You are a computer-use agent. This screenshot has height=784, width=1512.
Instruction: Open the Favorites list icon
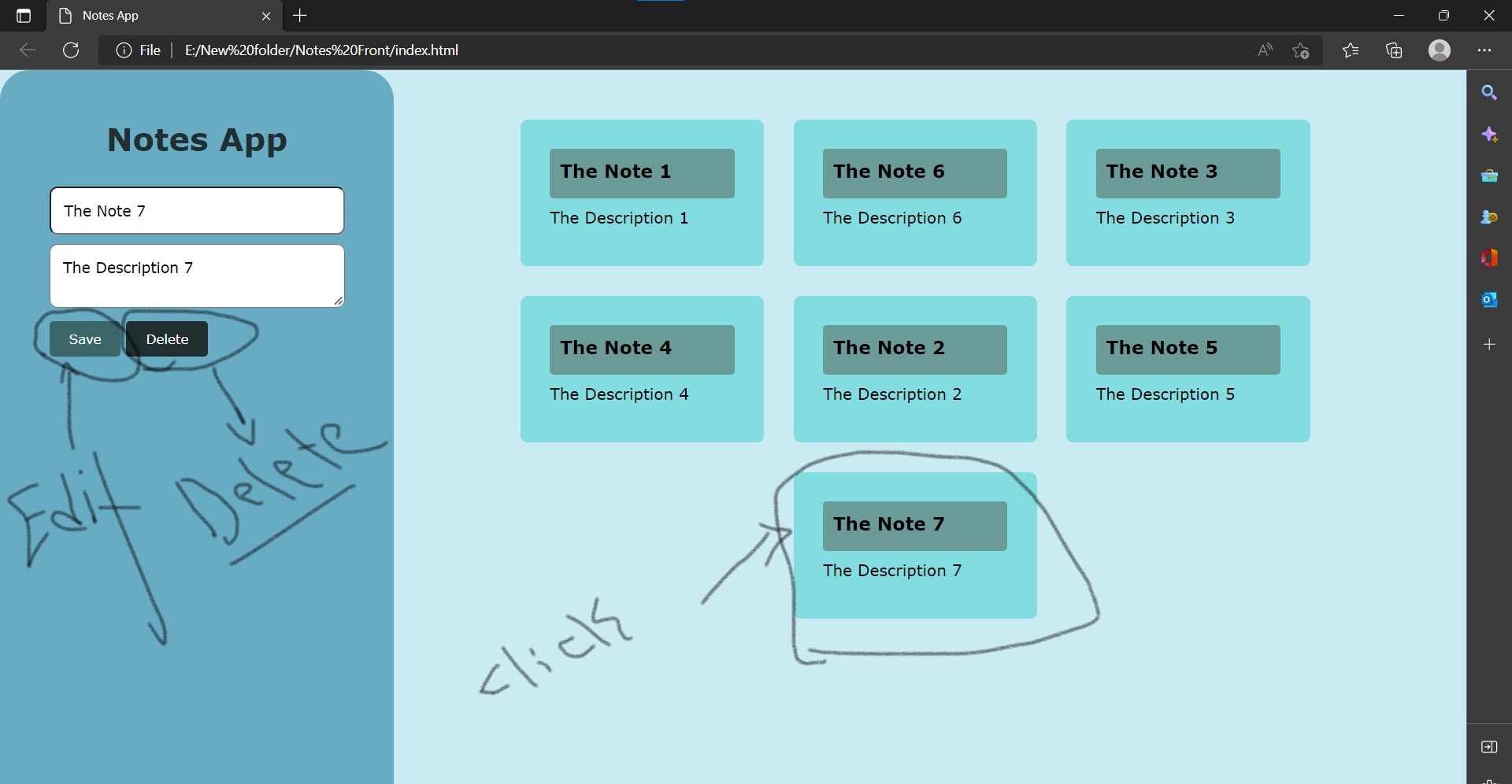[x=1351, y=50]
